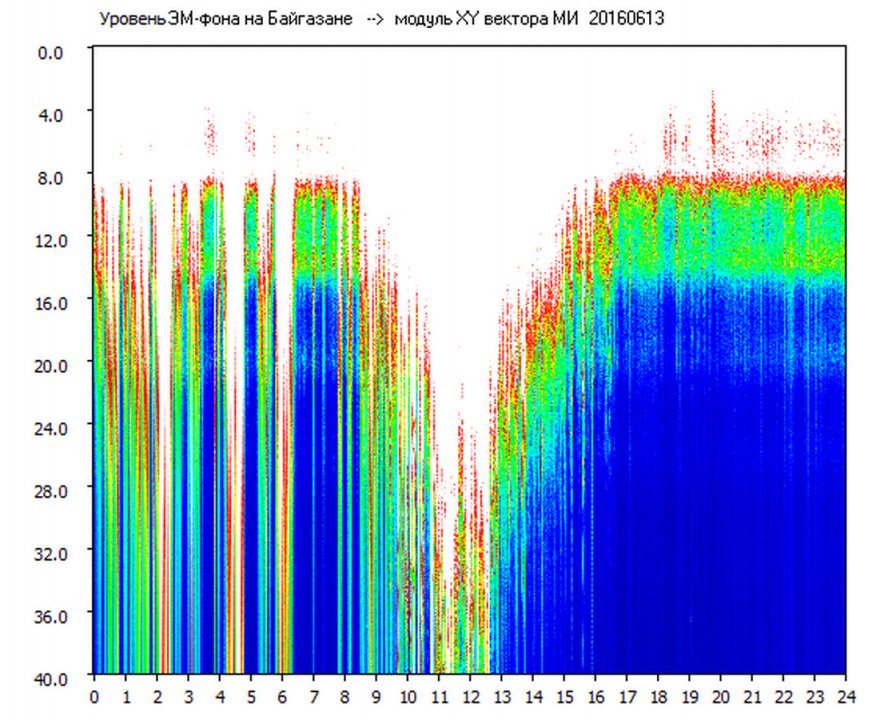
Task: Select hour 3 on the time axis
Action: pos(188,696)
